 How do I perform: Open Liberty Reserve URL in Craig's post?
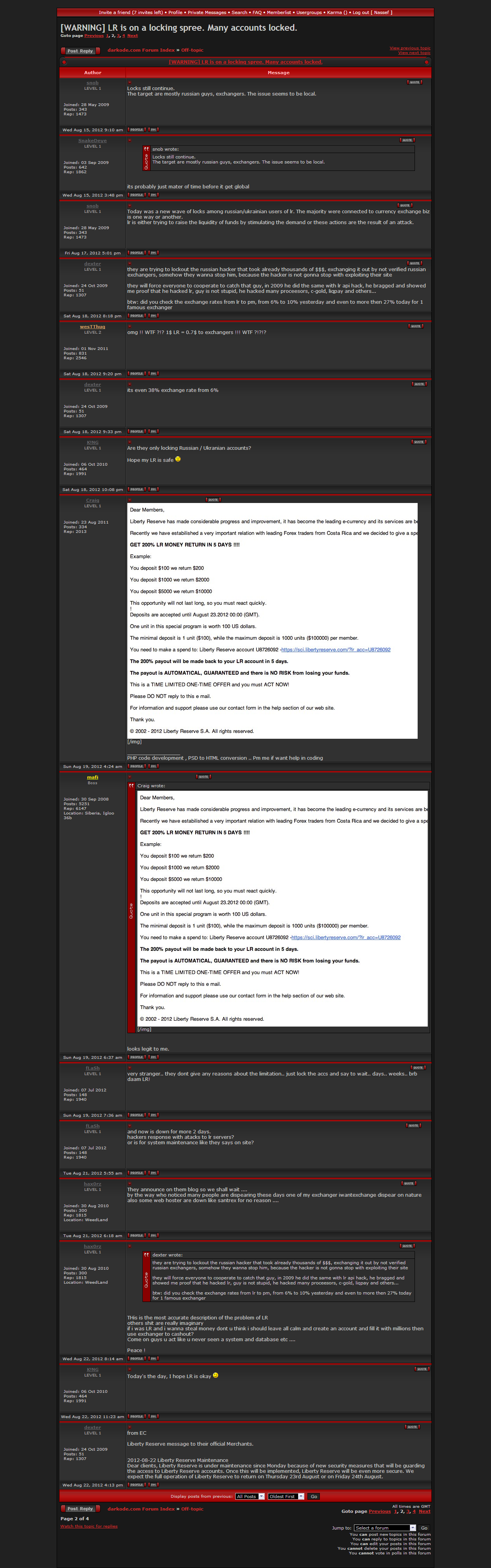tap(336, 650)
